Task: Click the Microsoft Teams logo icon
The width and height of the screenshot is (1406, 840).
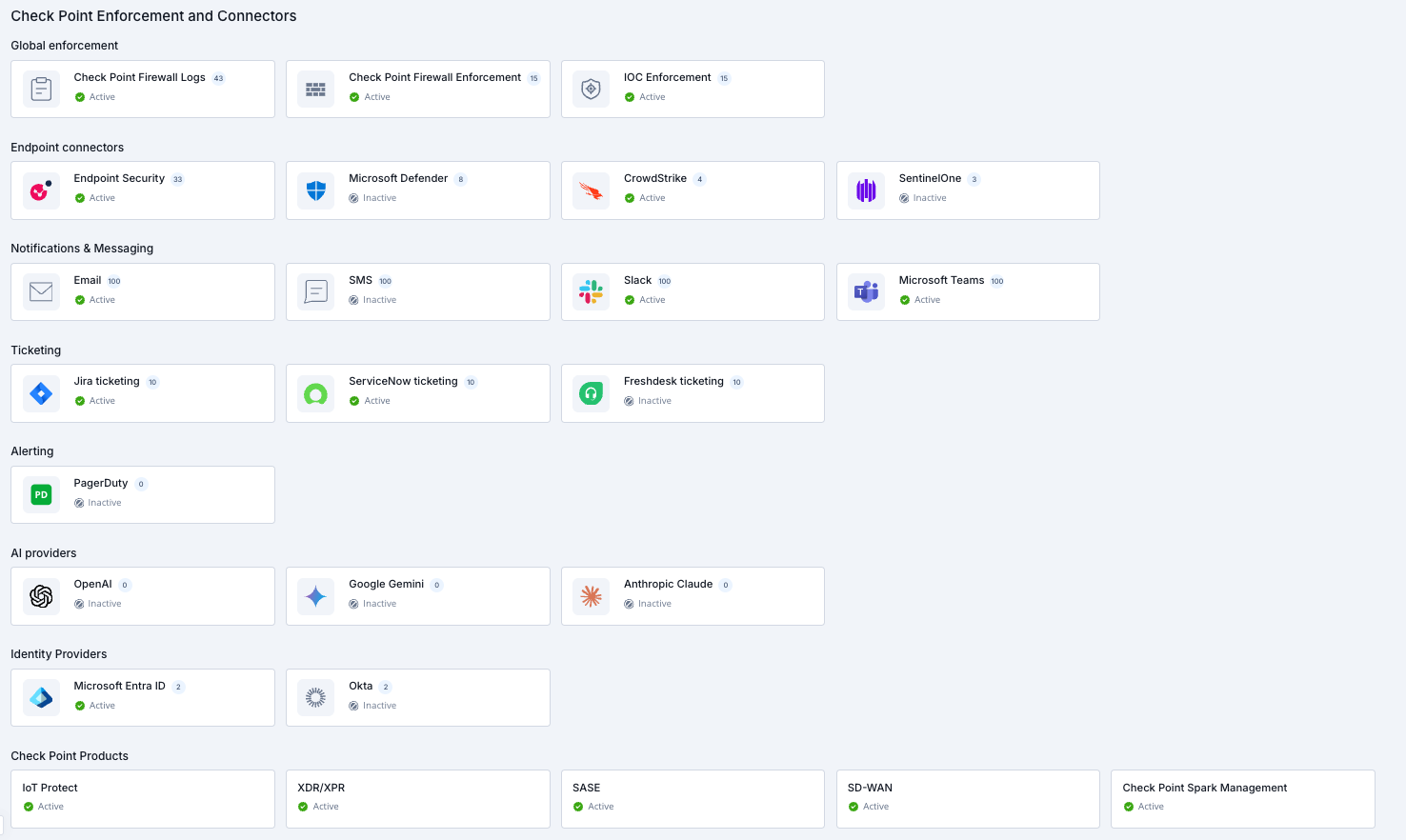Action: pyautogui.click(x=867, y=291)
